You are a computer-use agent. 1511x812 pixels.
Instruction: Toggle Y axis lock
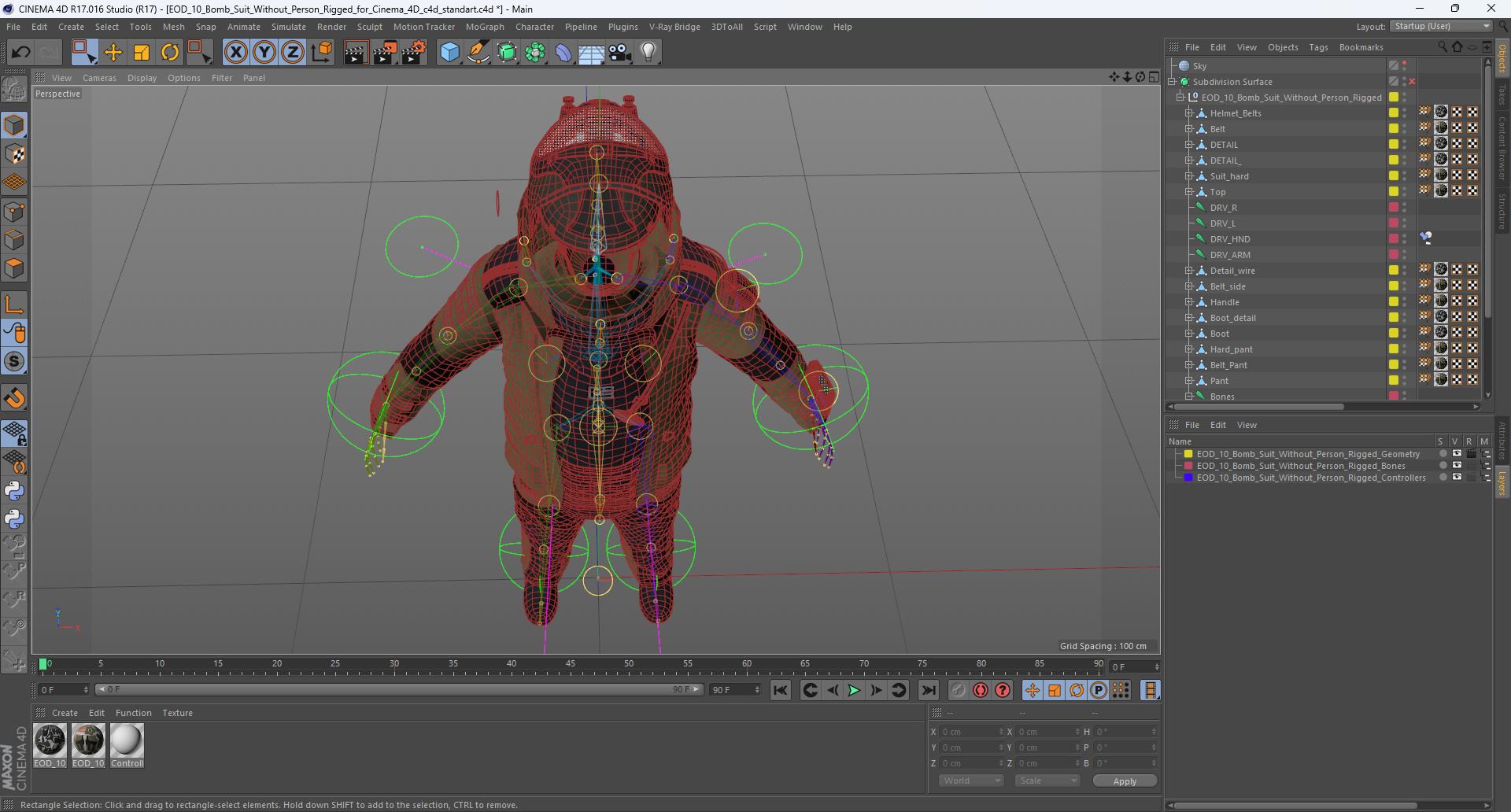pos(264,53)
